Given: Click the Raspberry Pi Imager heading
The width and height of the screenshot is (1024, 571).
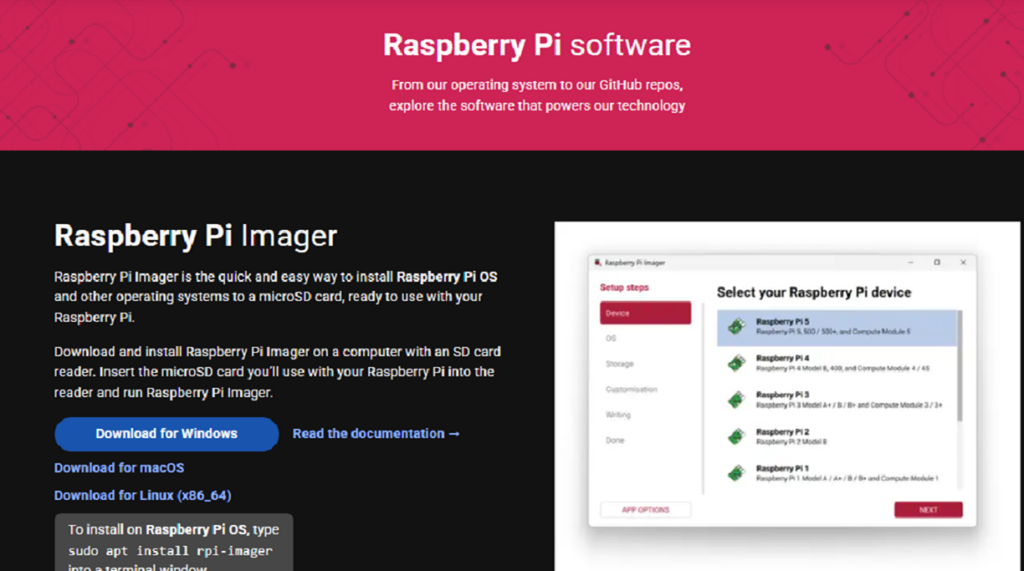Looking at the screenshot, I should click(195, 236).
